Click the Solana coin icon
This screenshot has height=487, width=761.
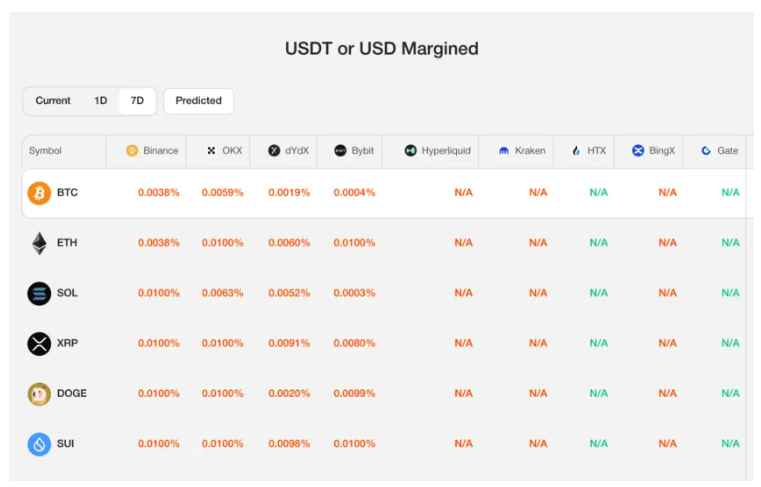click(x=39, y=293)
